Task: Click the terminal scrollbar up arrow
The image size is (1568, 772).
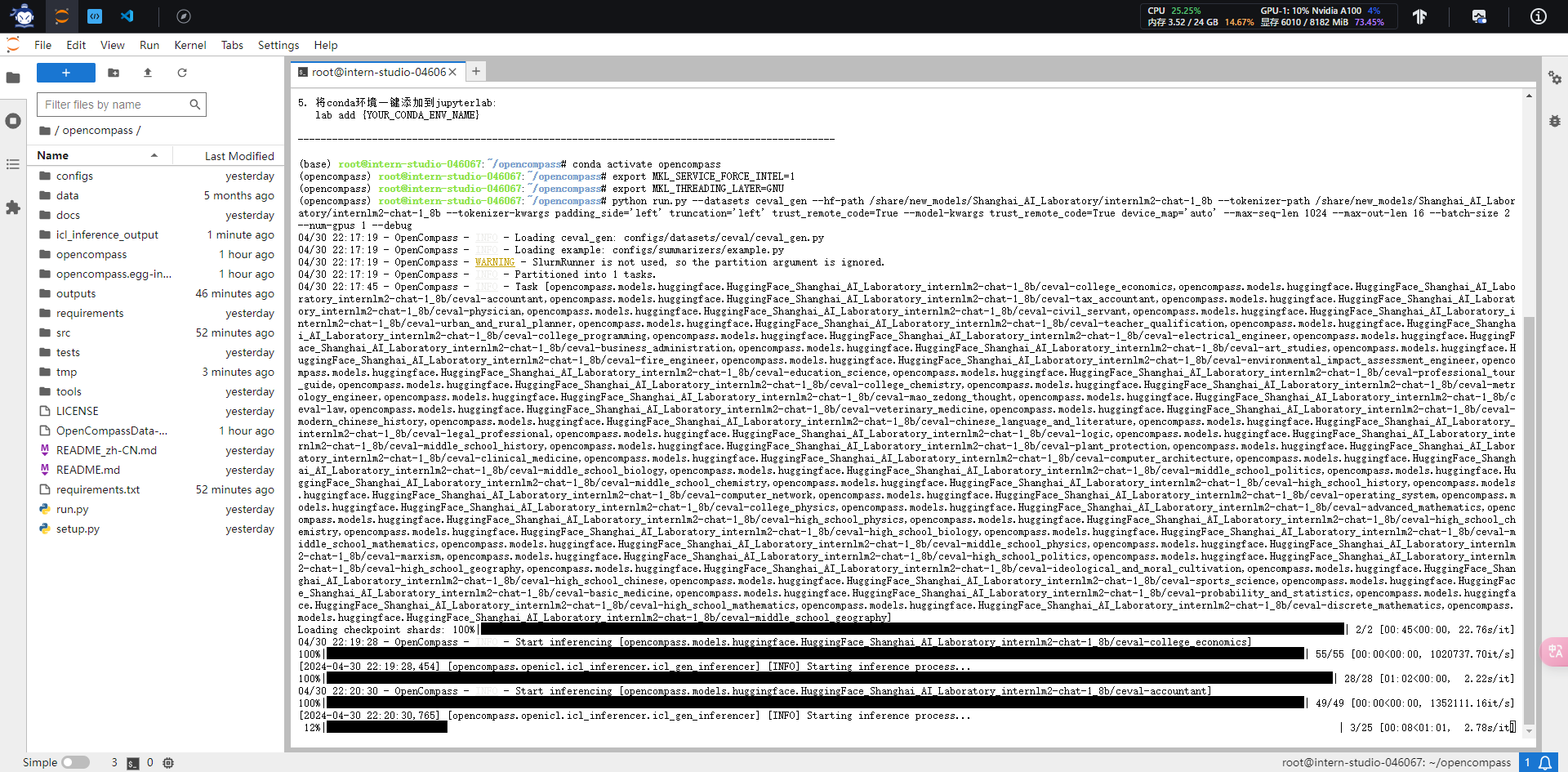Action: tap(1529, 96)
